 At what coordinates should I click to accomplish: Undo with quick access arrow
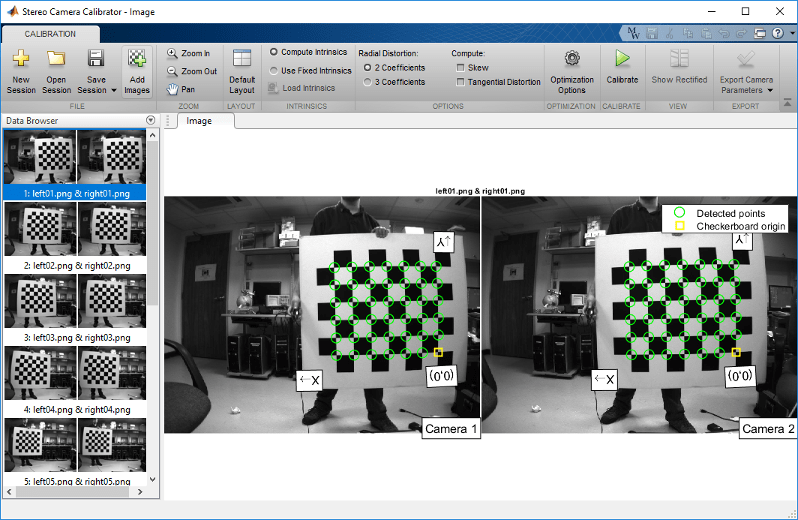point(724,34)
